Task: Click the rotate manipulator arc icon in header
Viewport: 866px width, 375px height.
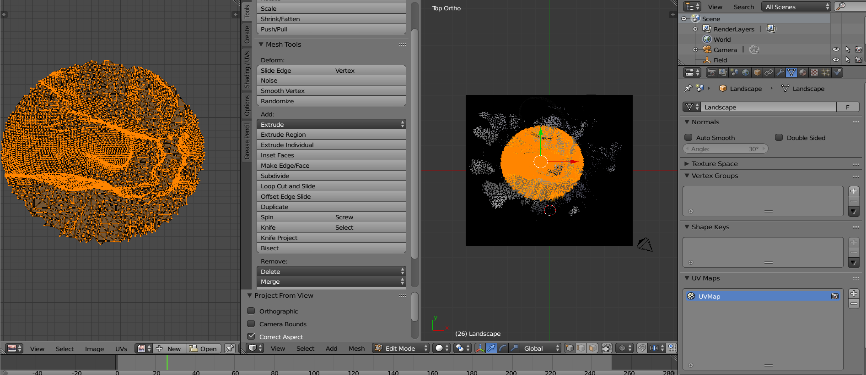Action: (503, 348)
